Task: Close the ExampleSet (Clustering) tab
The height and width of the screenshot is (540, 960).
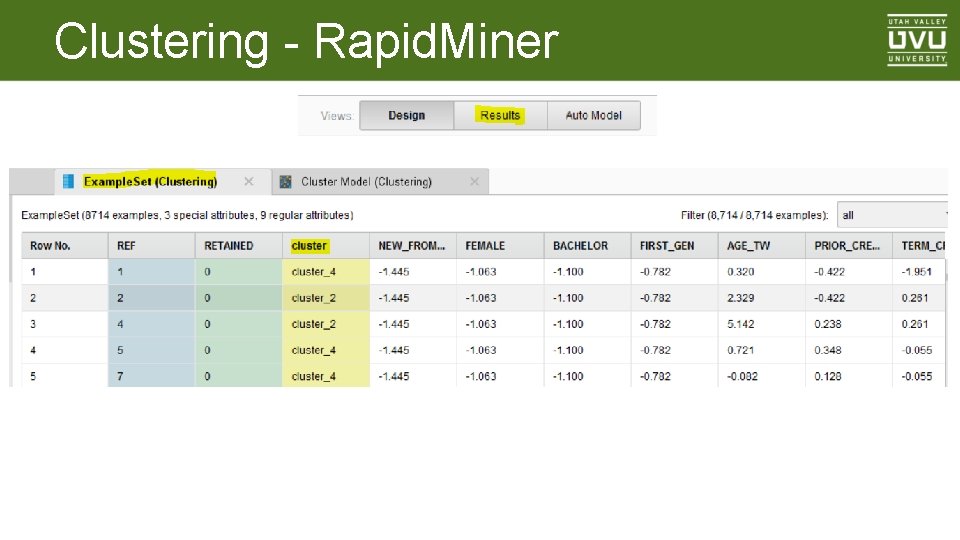Action: coord(249,182)
